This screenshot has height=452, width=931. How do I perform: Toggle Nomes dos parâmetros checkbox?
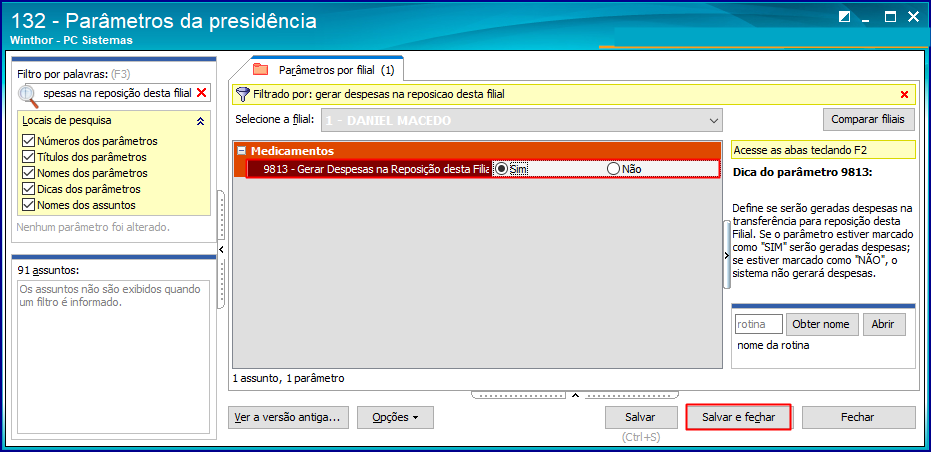[x=28, y=173]
